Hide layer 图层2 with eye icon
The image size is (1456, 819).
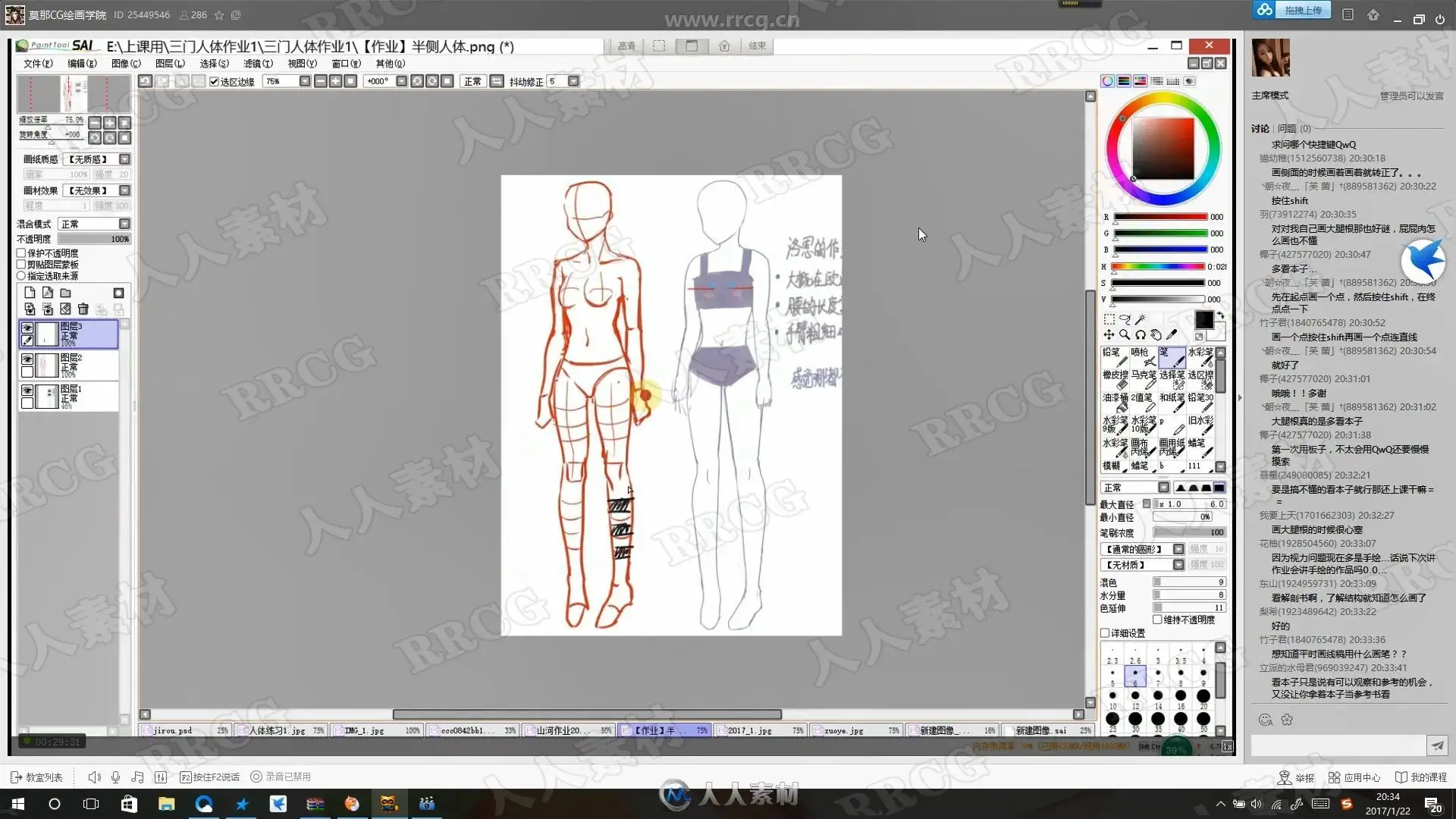(x=27, y=359)
